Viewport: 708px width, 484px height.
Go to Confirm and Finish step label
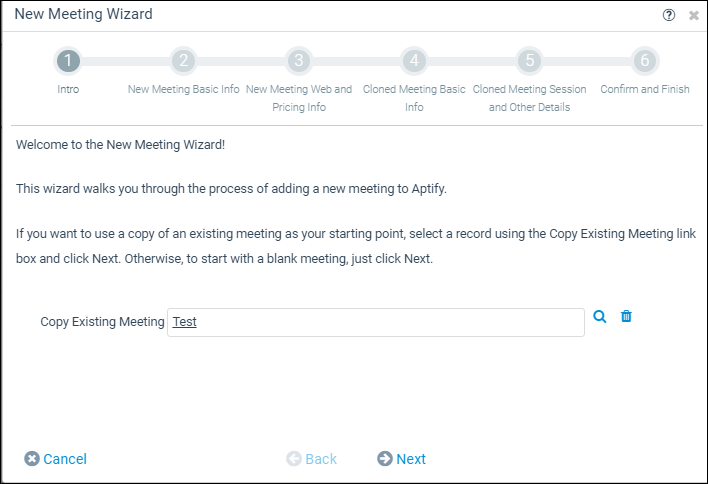645,89
